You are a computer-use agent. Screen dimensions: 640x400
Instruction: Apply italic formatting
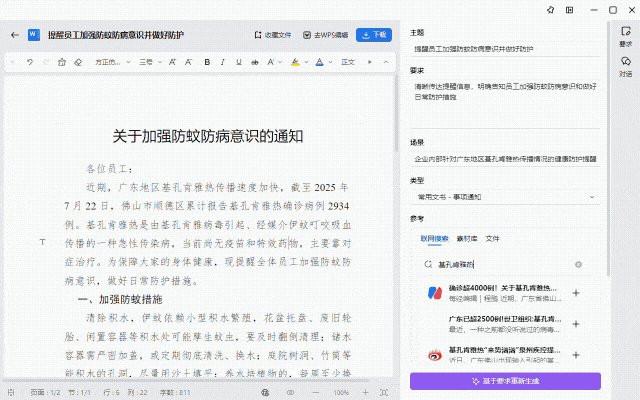click(x=223, y=62)
